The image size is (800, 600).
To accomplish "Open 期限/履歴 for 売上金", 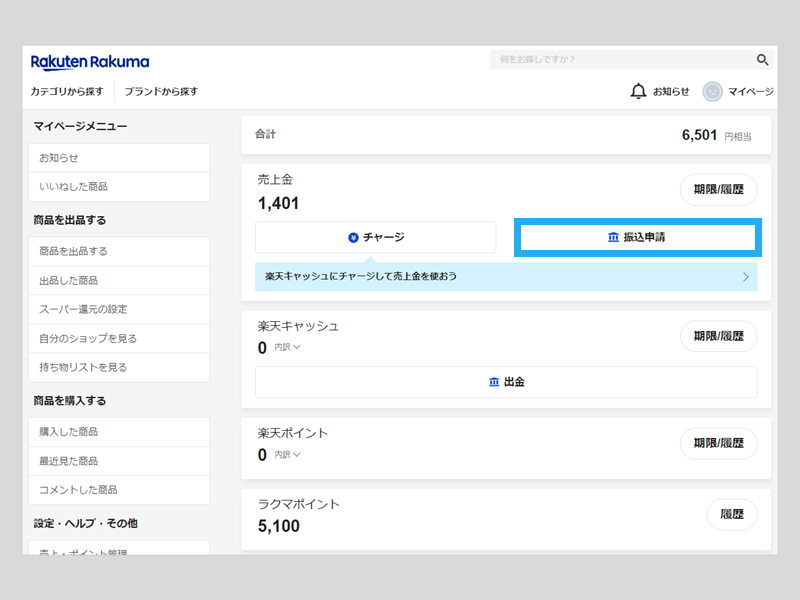I will pyautogui.click(x=718, y=190).
